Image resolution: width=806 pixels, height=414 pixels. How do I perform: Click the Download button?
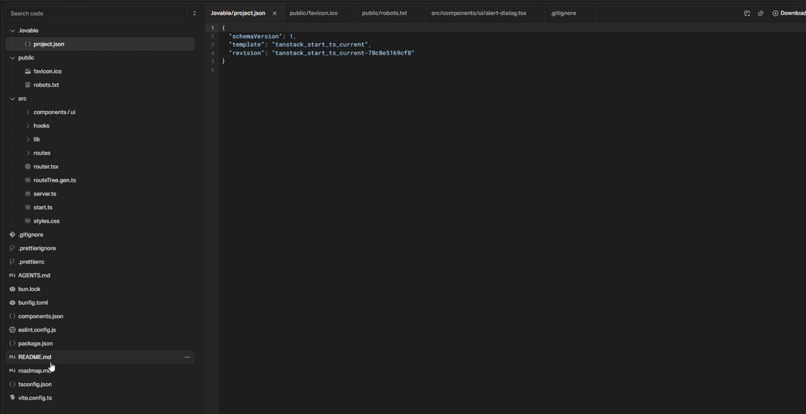point(789,13)
